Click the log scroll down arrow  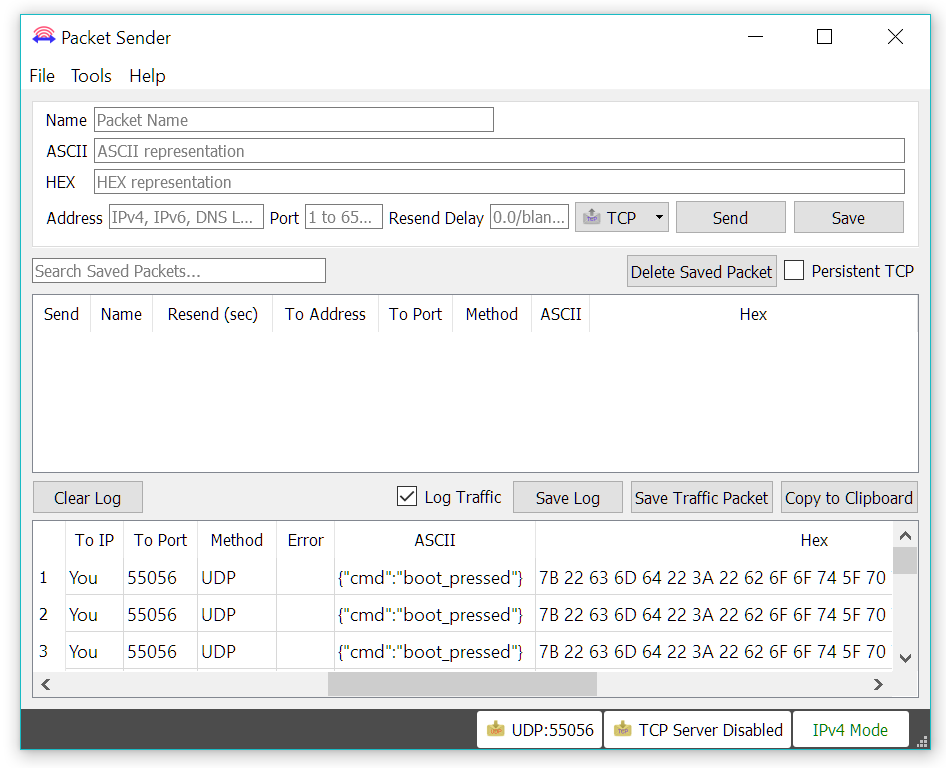pos(905,658)
